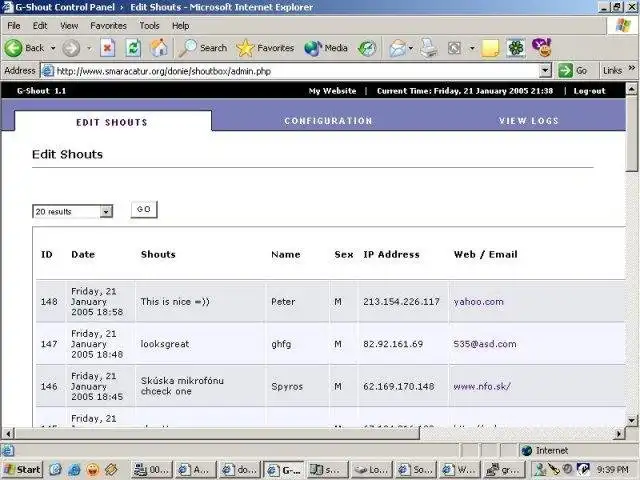The height and width of the screenshot is (480, 640).
Task: Click the horizontal scrollbar right arrow
Action: (620, 433)
